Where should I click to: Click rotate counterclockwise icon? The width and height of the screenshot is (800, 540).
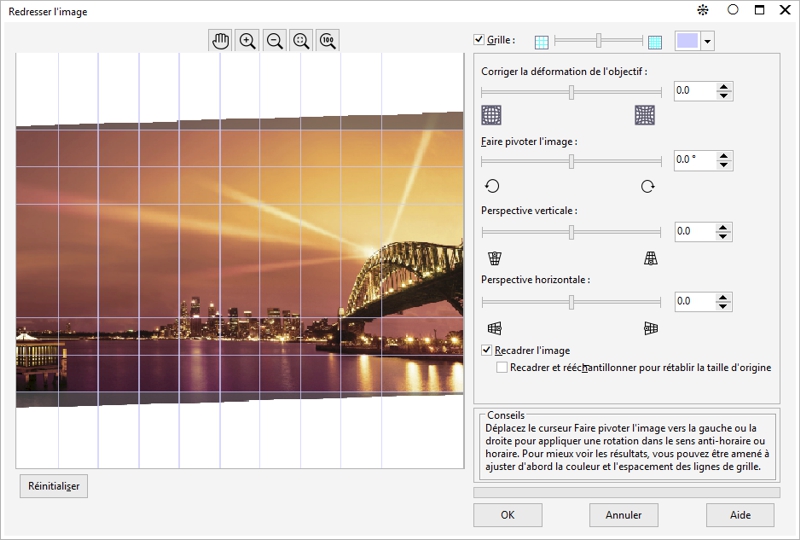[x=492, y=186]
